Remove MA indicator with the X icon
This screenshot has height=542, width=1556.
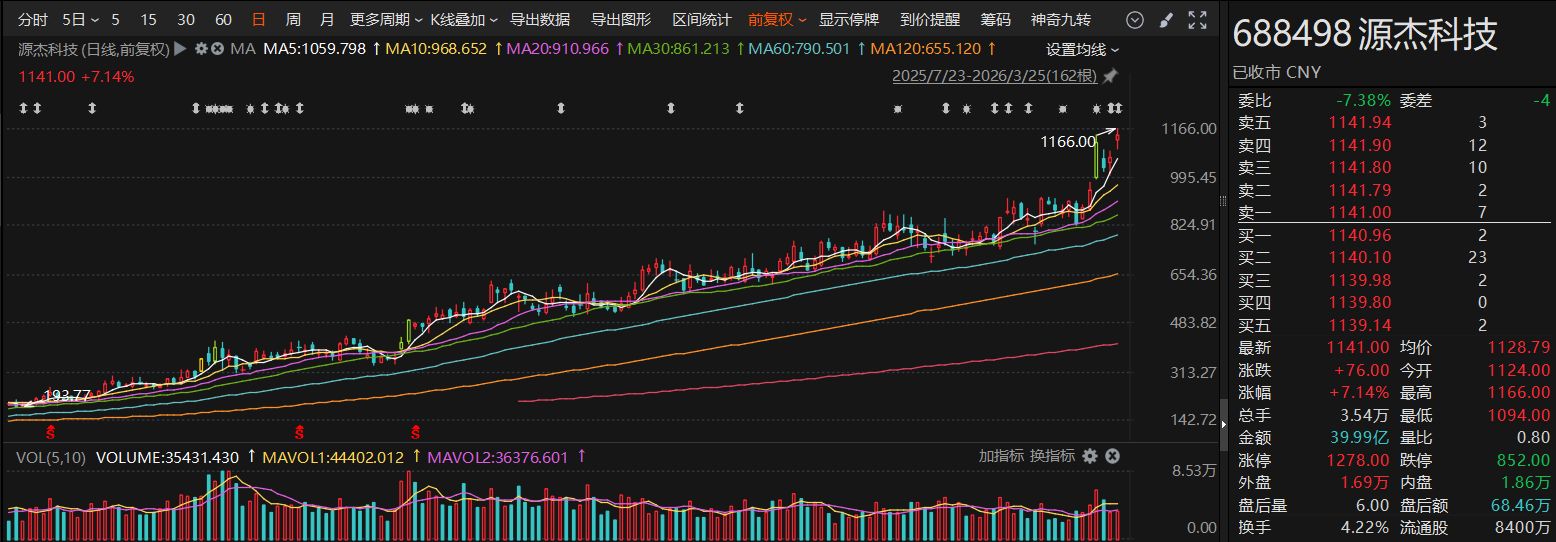tap(216, 48)
